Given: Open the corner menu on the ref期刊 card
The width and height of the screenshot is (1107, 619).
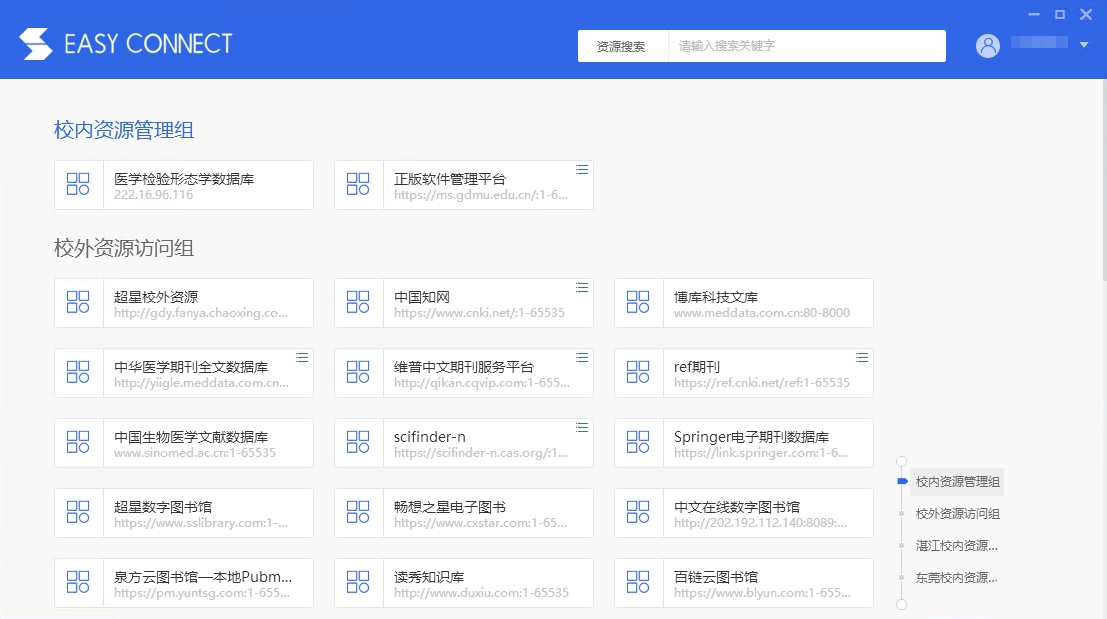Looking at the screenshot, I should 862,357.
